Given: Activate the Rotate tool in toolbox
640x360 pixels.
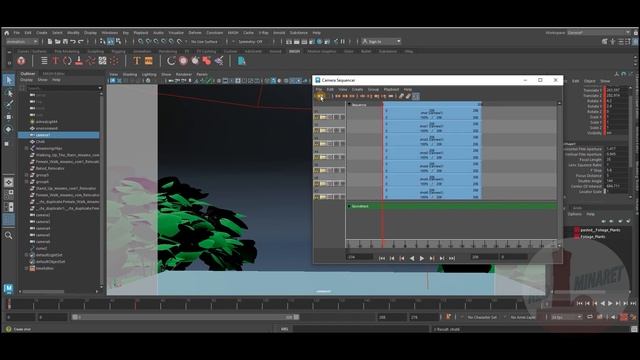Looking at the screenshot, I should [9, 129].
